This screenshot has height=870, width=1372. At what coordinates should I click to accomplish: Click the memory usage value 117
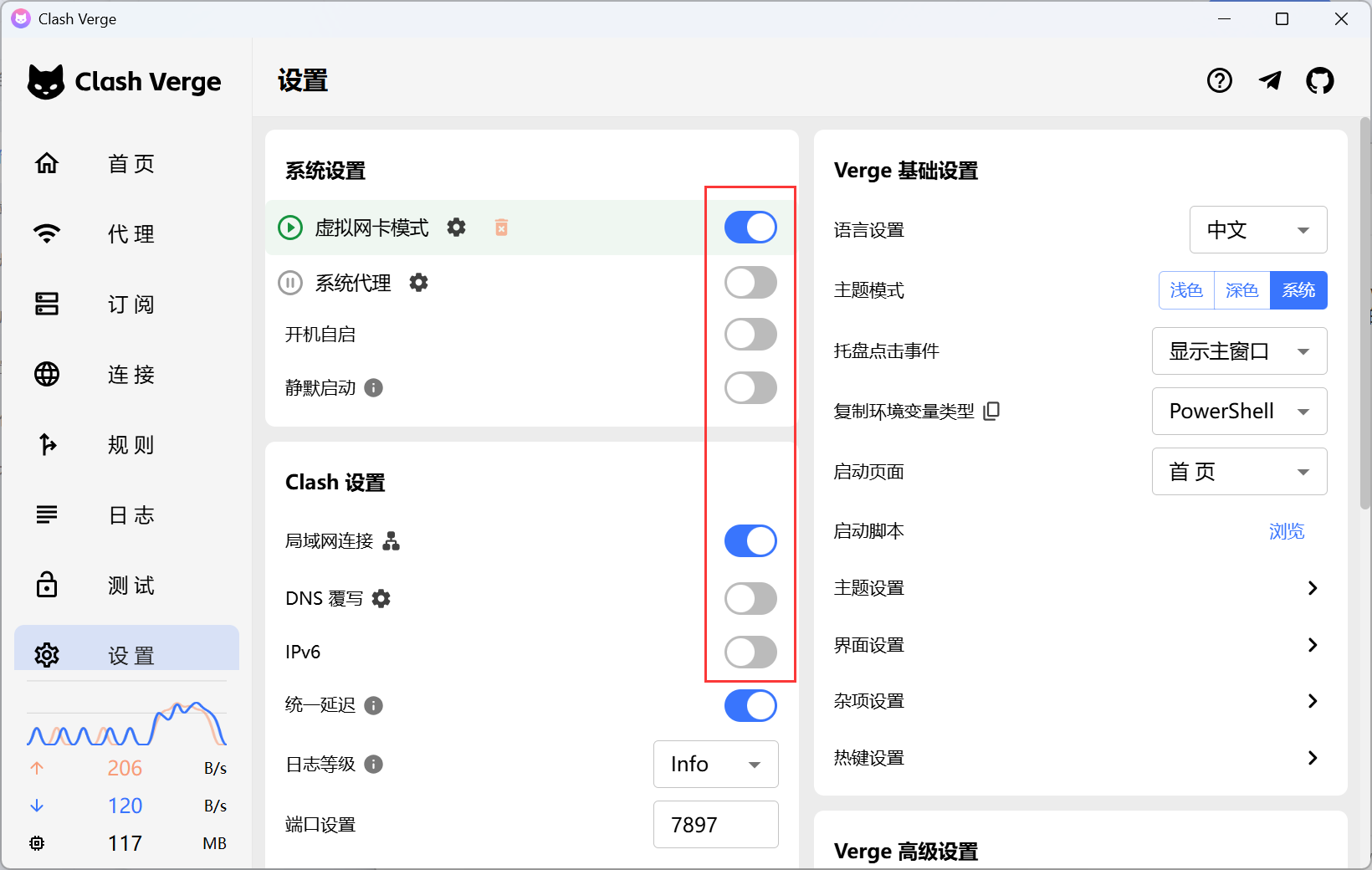coord(125,843)
